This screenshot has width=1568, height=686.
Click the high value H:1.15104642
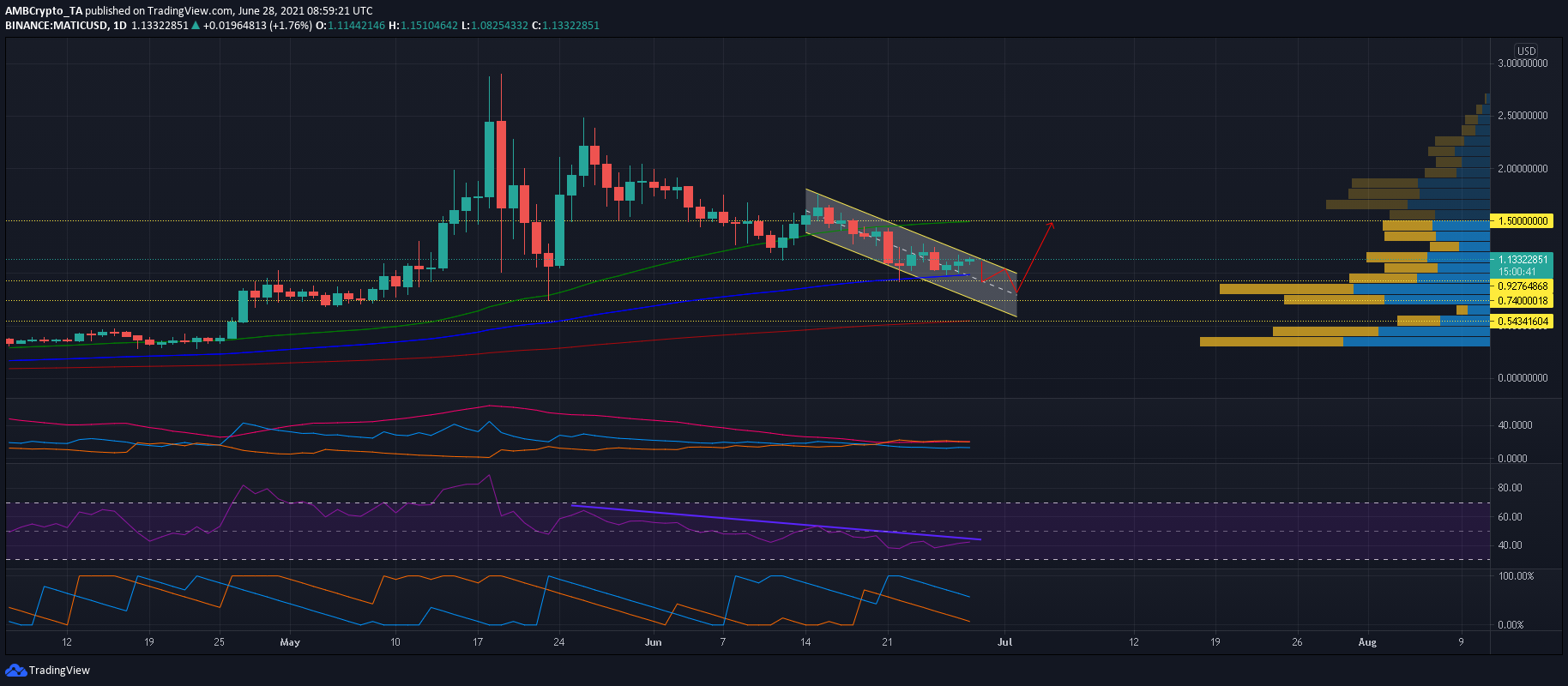click(423, 26)
